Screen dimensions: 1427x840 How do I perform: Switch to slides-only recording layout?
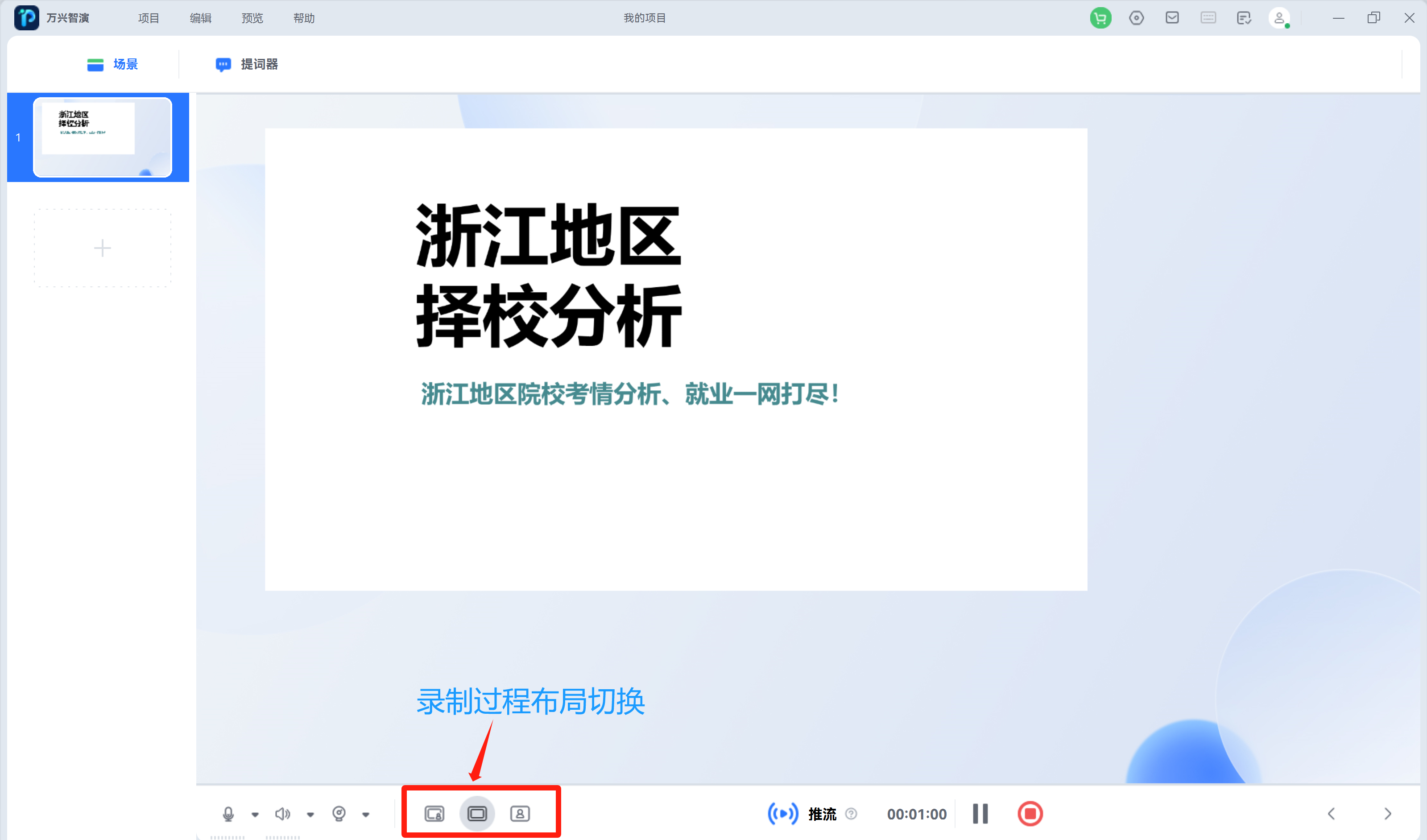pyautogui.click(x=477, y=813)
